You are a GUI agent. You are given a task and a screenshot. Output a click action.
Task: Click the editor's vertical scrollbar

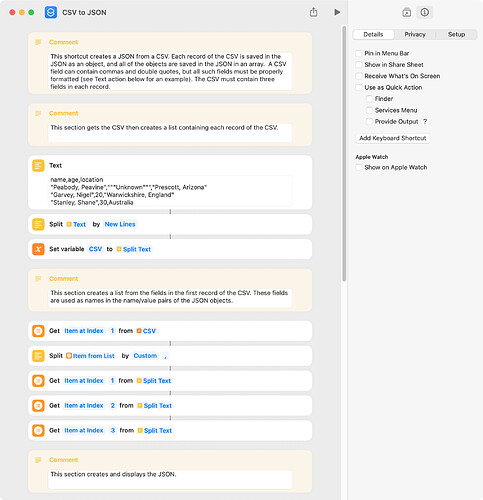(344, 154)
